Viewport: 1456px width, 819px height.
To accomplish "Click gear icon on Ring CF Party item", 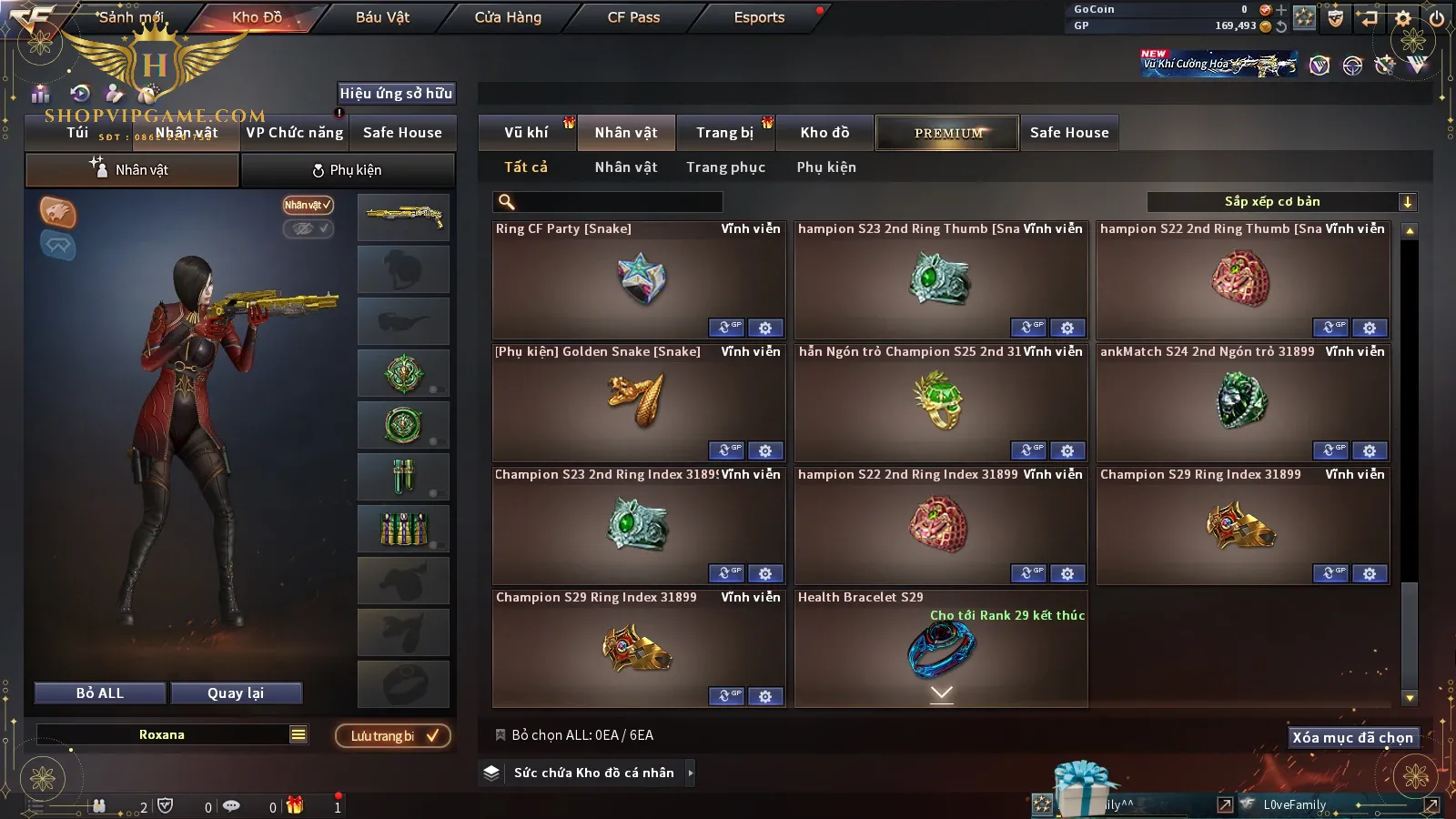I will pos(765,328).
